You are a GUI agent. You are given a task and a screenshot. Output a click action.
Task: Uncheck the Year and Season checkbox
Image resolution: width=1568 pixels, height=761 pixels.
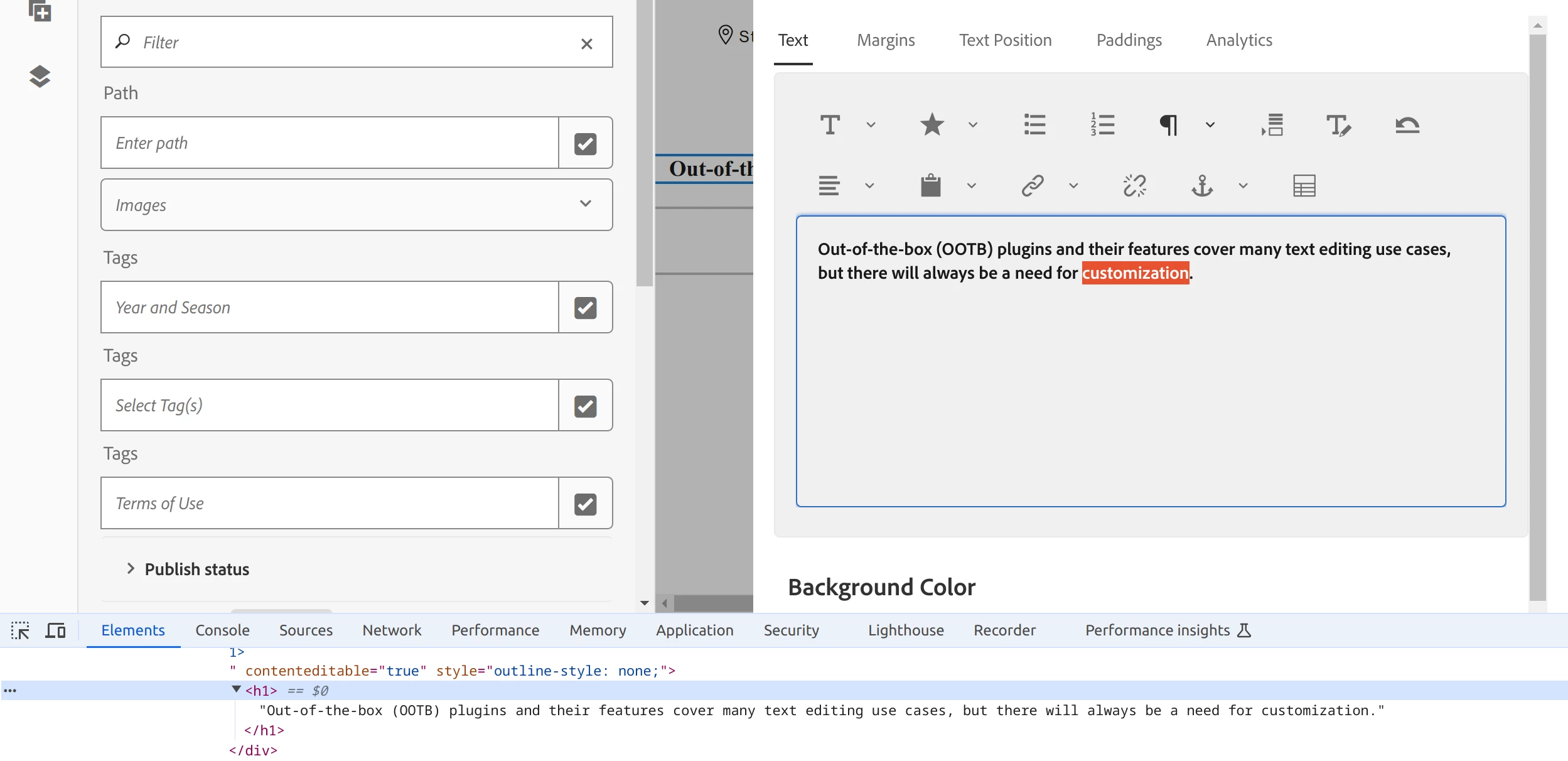(x=585, y=308)
